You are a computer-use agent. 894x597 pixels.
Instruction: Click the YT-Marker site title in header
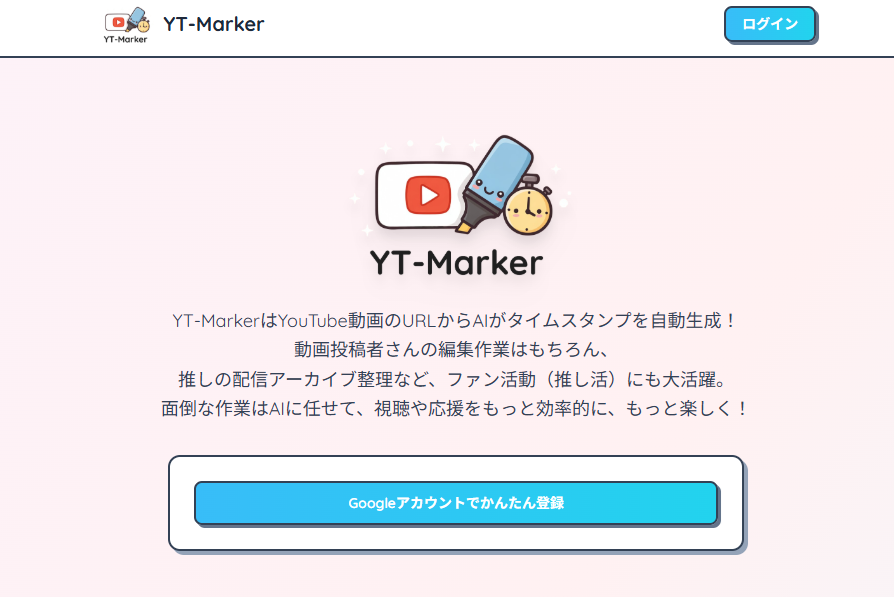point(213,24)
